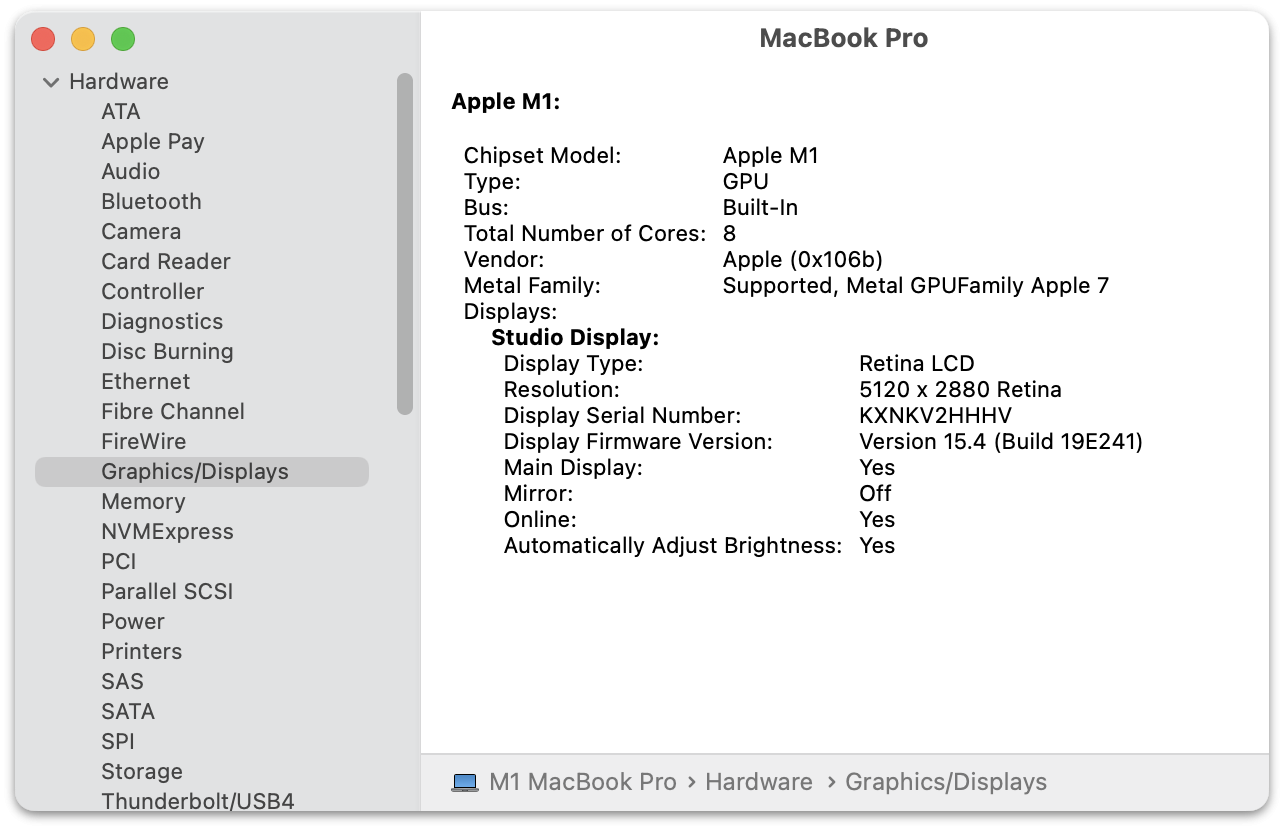Open the Power hardware info
The height and width of the screenshot is (830, 1284).
(x=133, y=621)
